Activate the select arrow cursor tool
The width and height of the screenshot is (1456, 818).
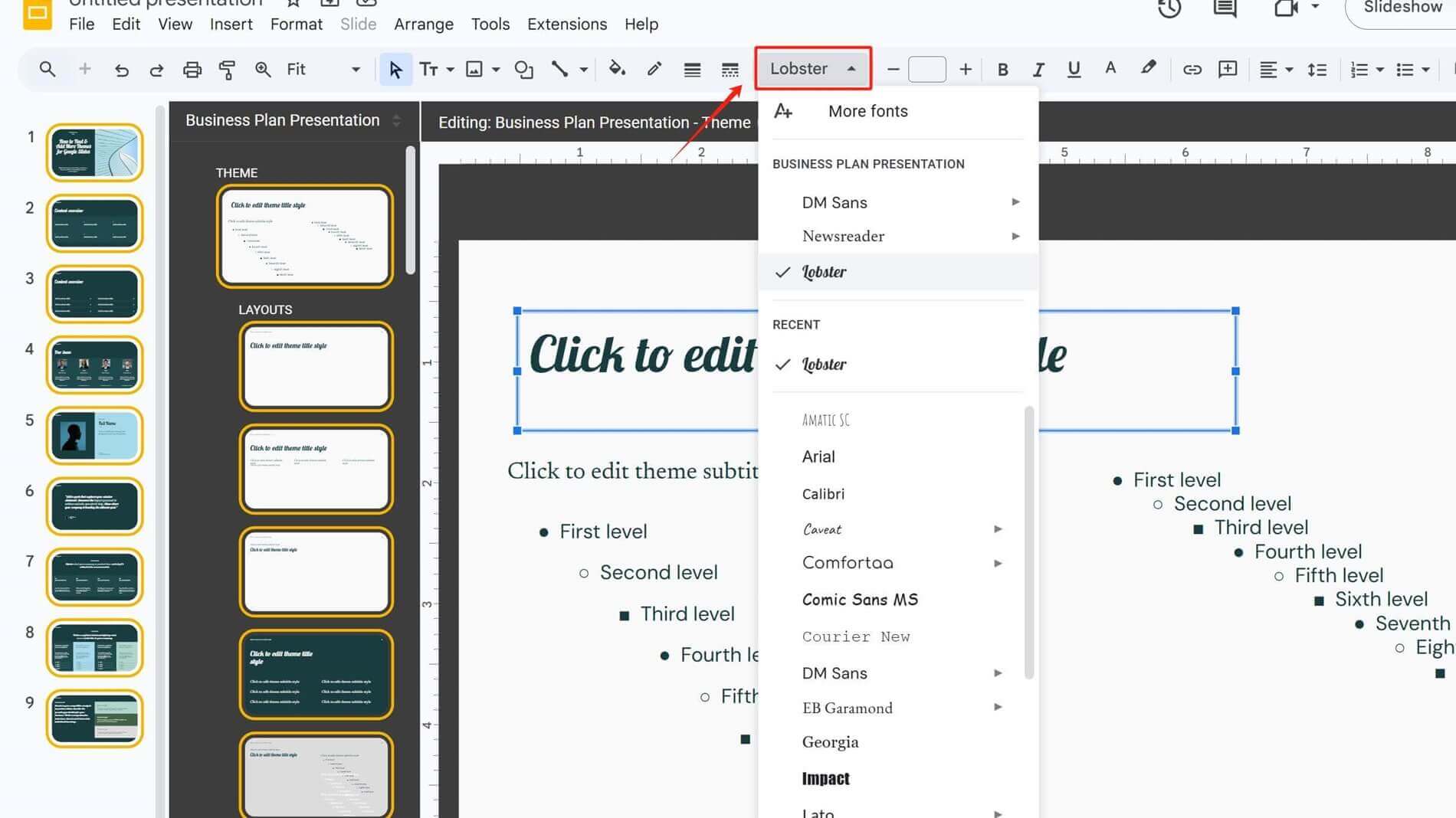click(395, 70)
